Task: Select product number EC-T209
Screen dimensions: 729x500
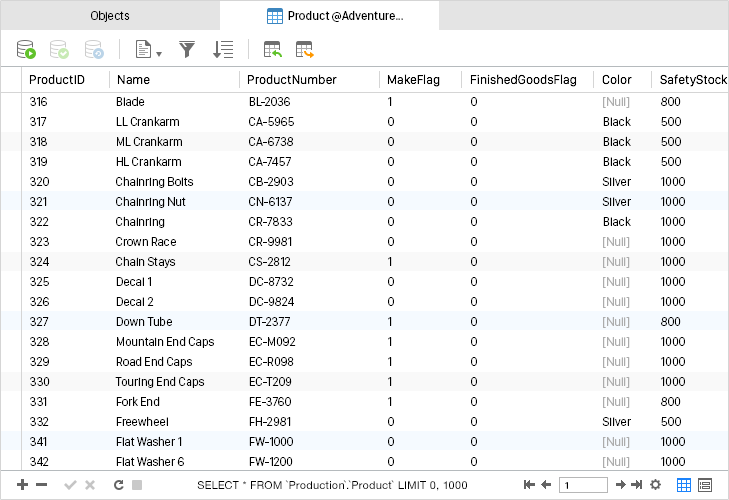Action: [x=270, y=382]
